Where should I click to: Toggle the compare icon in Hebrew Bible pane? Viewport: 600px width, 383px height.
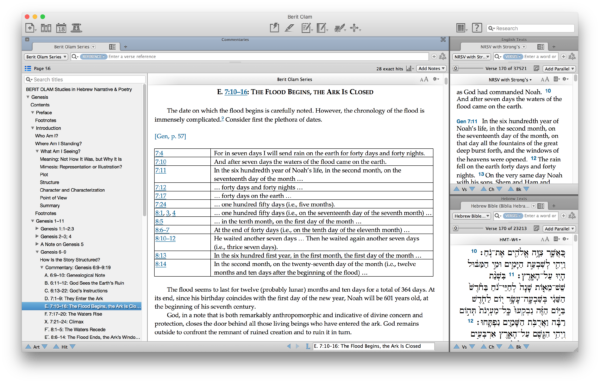click(536, 228)
